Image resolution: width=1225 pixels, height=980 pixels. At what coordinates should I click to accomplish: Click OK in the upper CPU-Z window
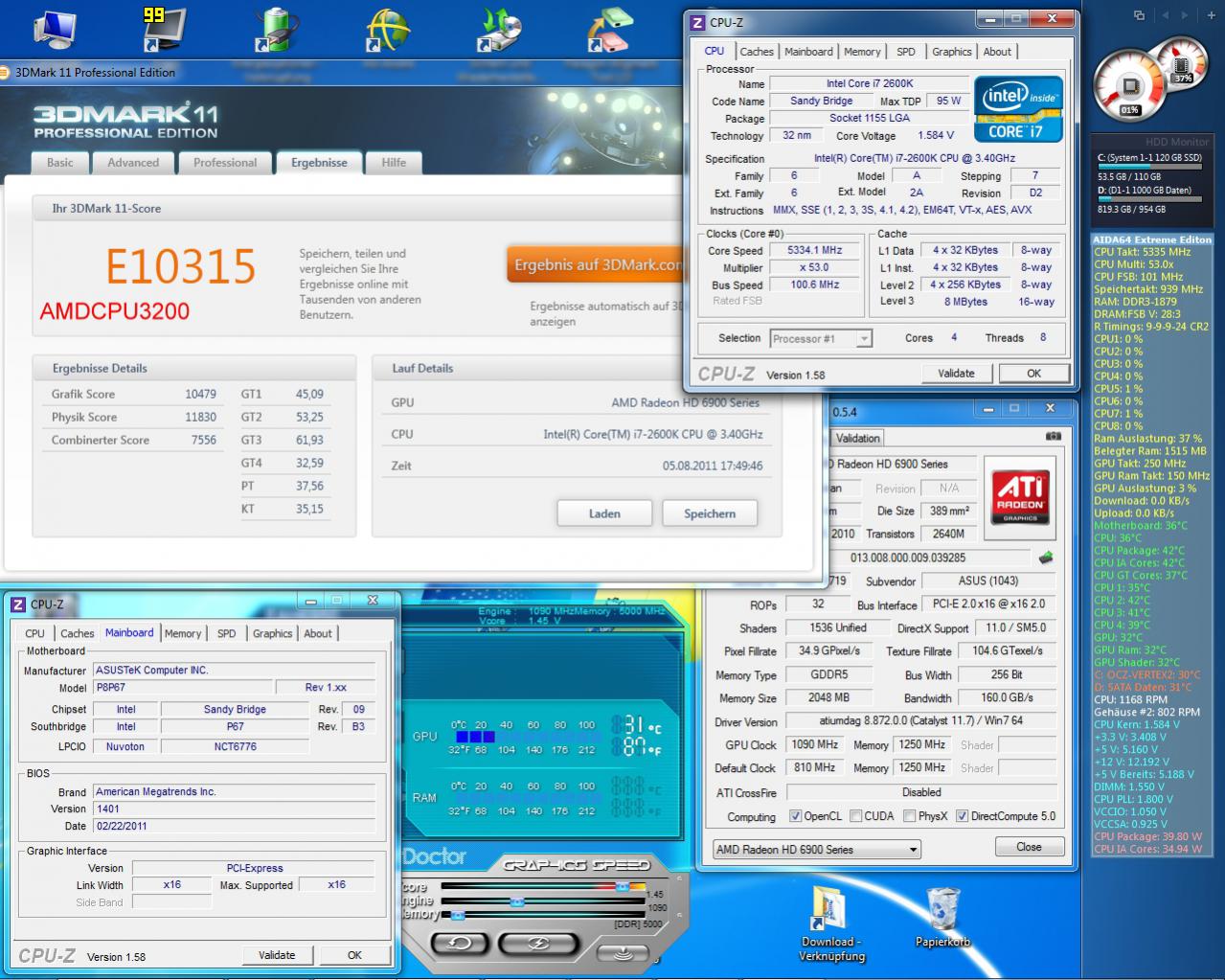1034,374
